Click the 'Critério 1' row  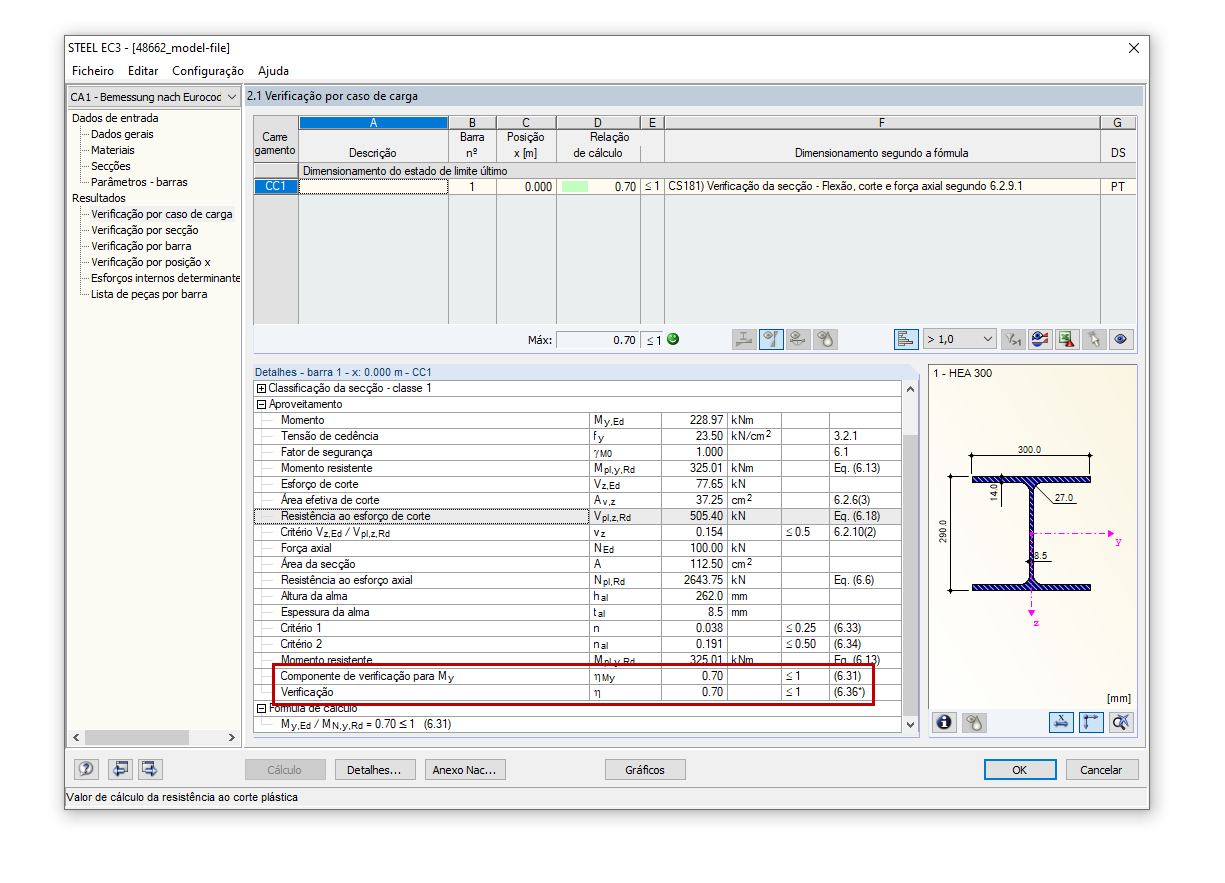(578, 628)
